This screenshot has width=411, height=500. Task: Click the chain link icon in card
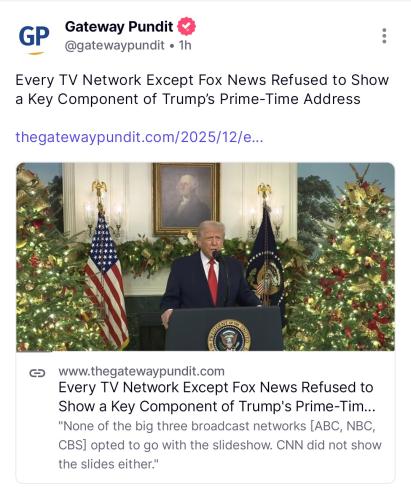pos(37,373)
